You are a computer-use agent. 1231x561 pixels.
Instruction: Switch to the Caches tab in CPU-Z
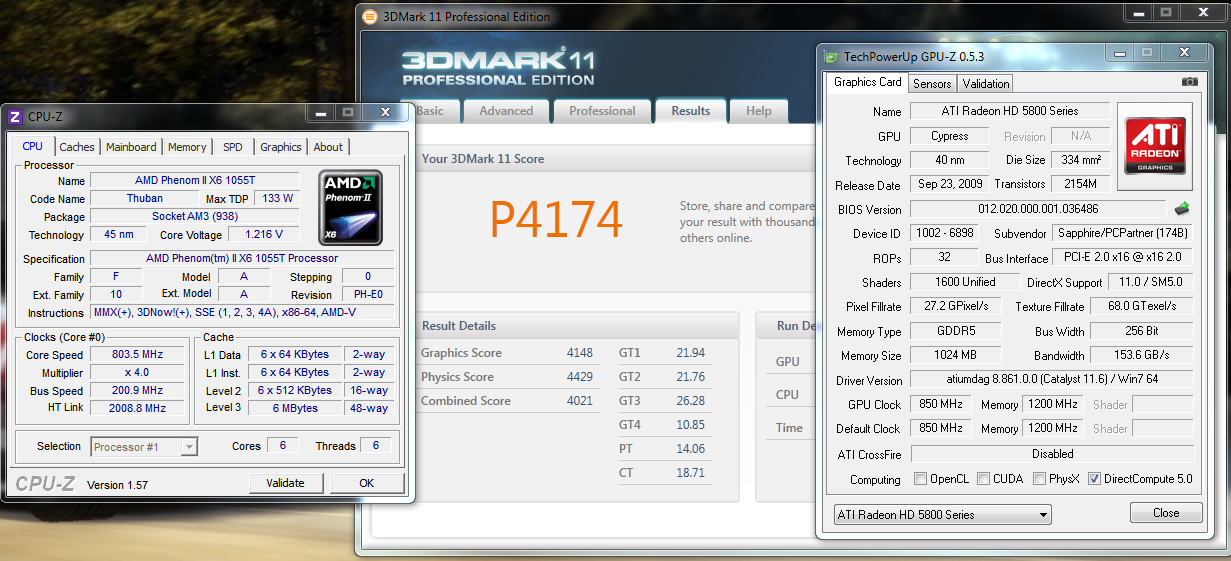pos(77,147)
